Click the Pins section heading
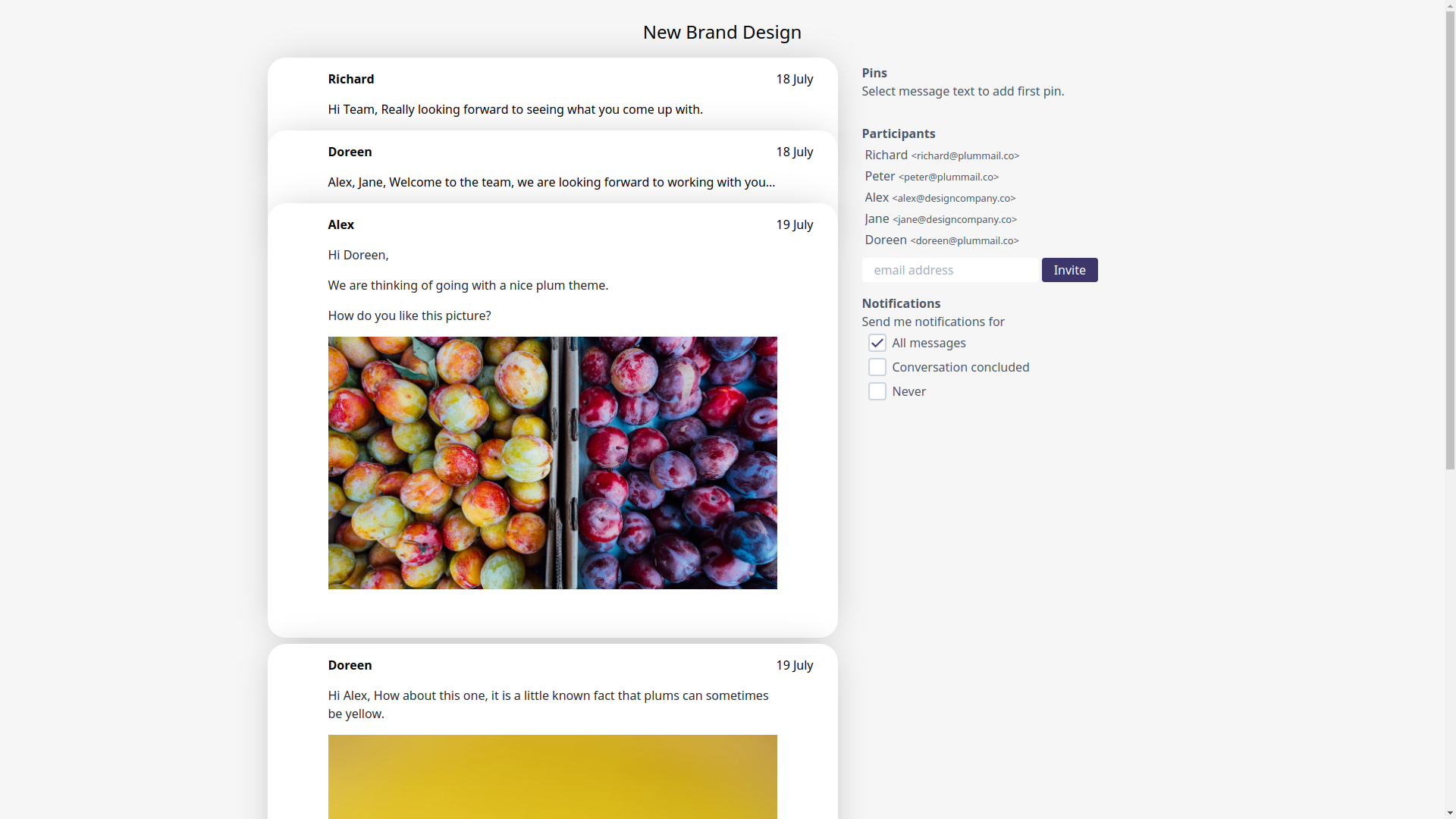Image resolution: width=1456 pixels, height=819 pixels. [874, 73]
